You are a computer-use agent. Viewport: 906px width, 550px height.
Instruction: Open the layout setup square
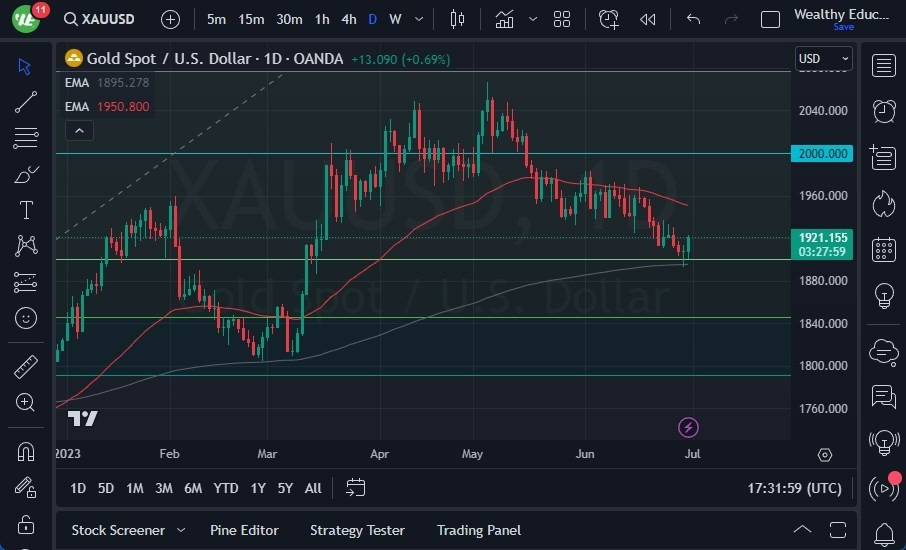tap(770, 20)
